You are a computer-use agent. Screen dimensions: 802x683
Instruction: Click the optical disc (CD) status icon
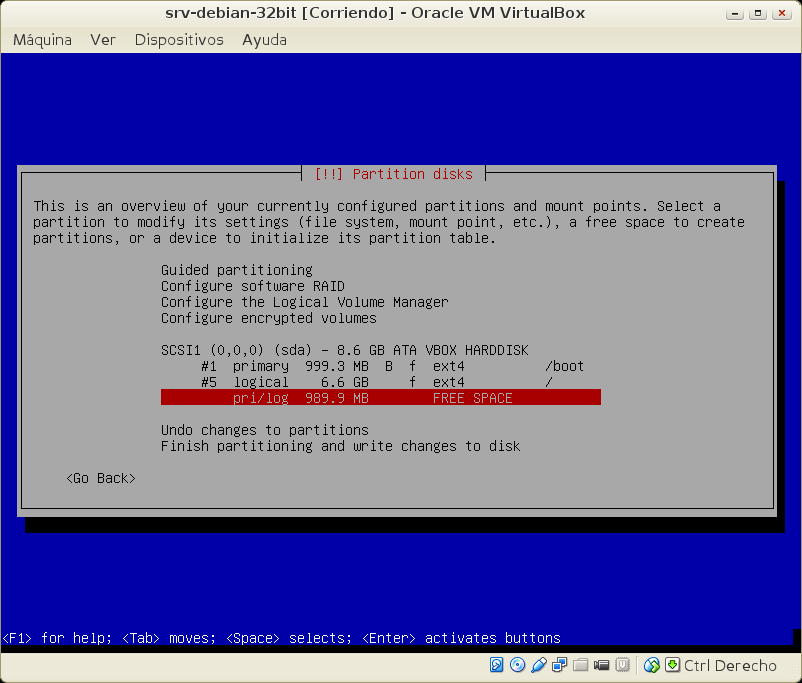tap(517, 665)
